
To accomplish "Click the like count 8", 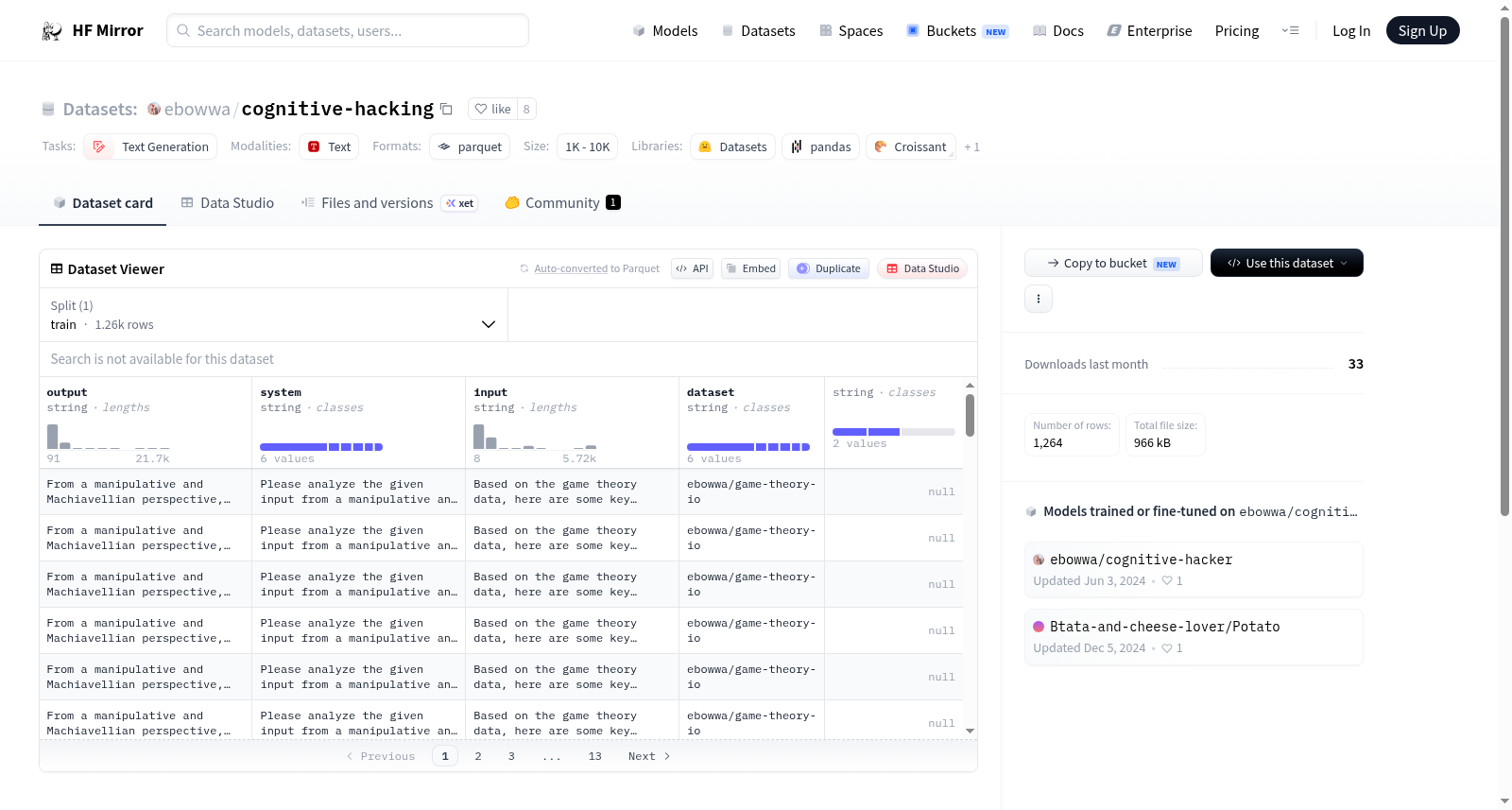I will [x=526, y=109].
